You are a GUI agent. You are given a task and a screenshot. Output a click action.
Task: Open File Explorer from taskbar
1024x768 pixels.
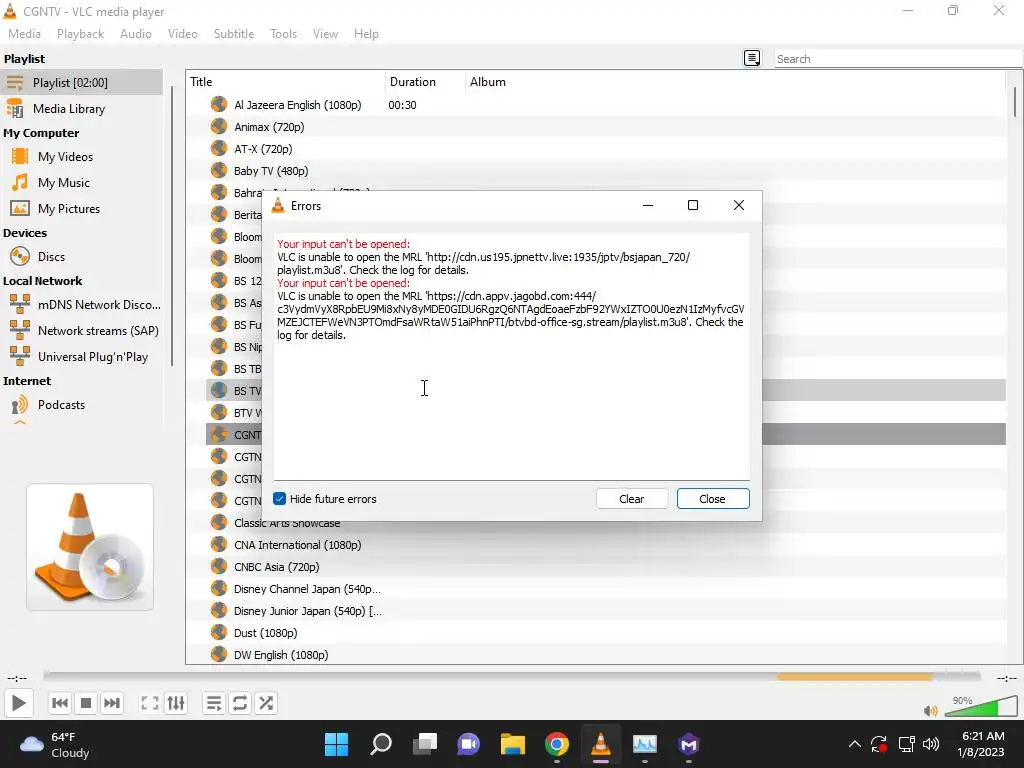coord(513,744)
